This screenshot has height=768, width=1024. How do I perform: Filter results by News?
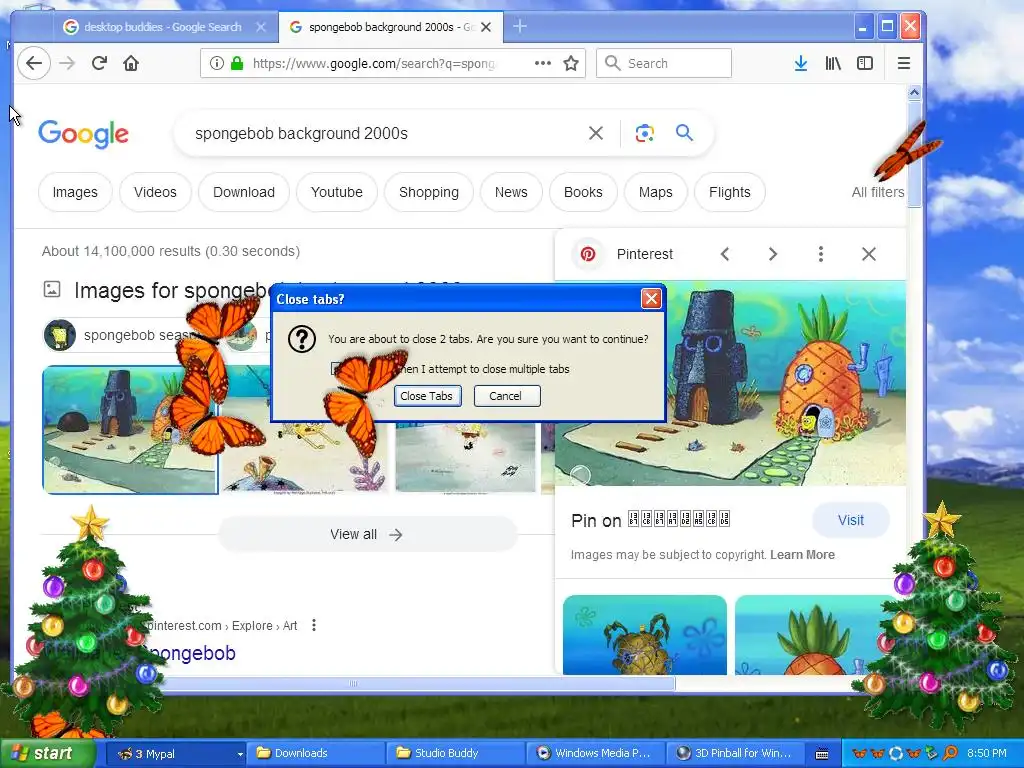511,192
